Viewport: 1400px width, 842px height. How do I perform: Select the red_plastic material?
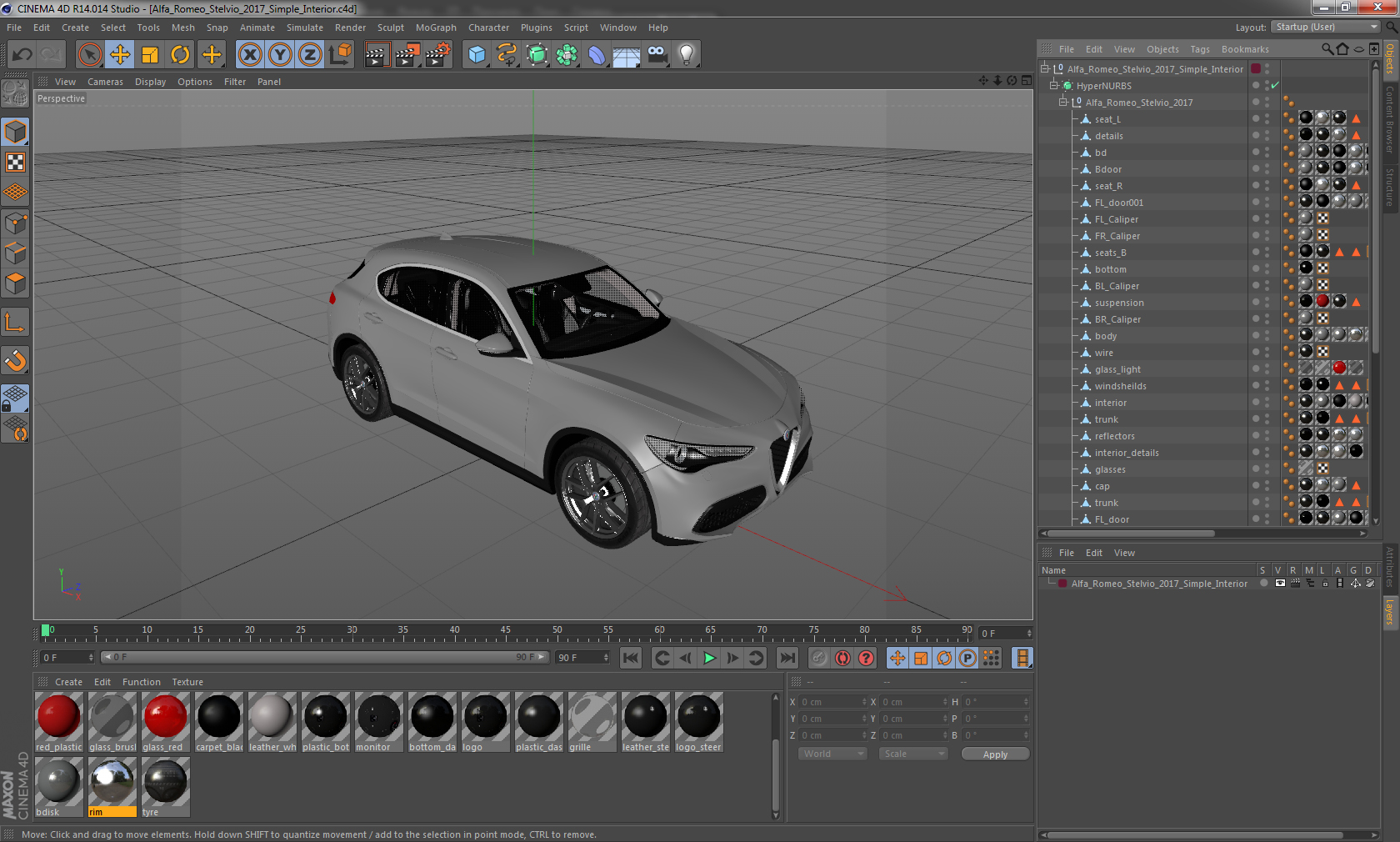[x=59, y=722]
